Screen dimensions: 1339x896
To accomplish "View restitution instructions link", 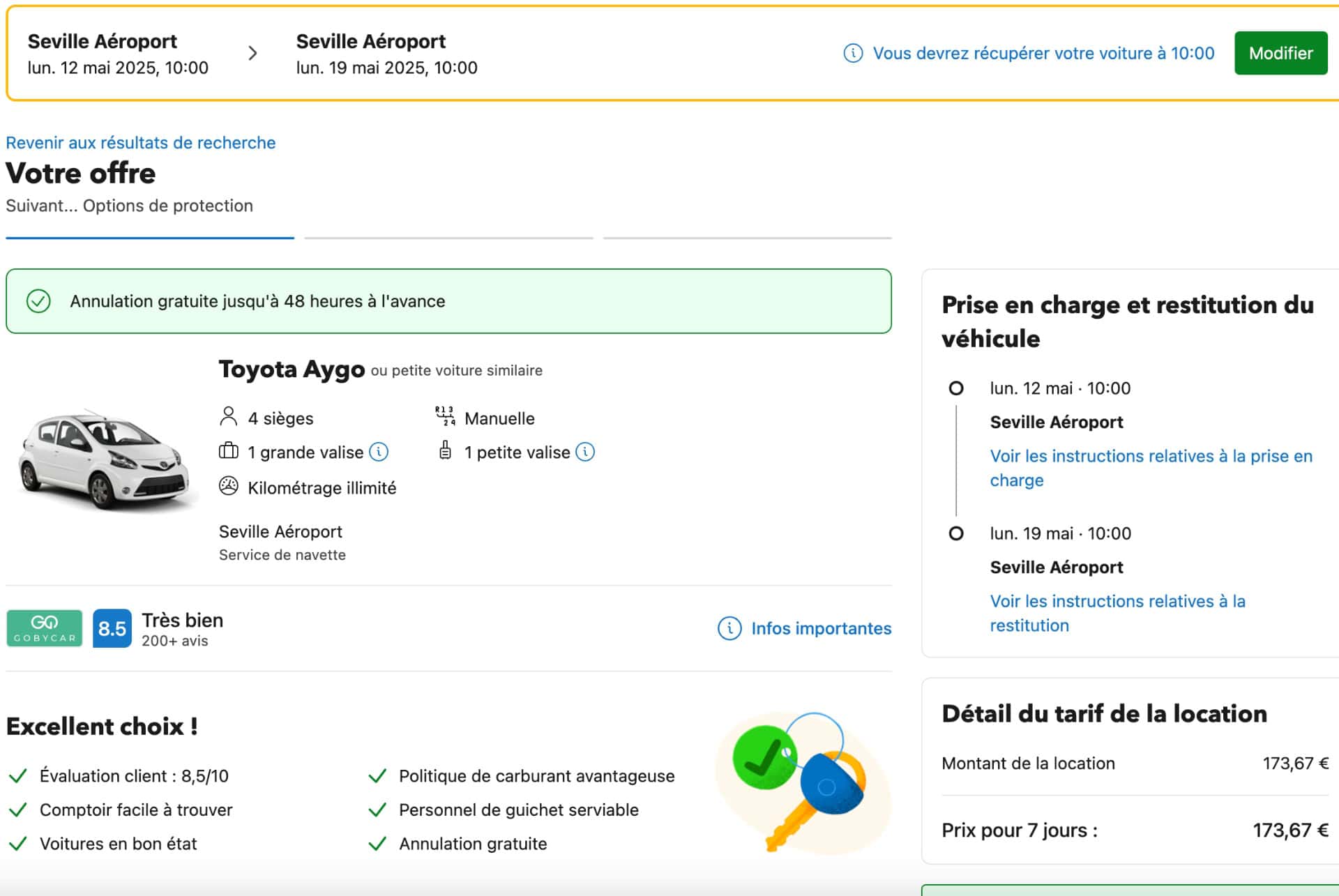I will coord(1117,613).
